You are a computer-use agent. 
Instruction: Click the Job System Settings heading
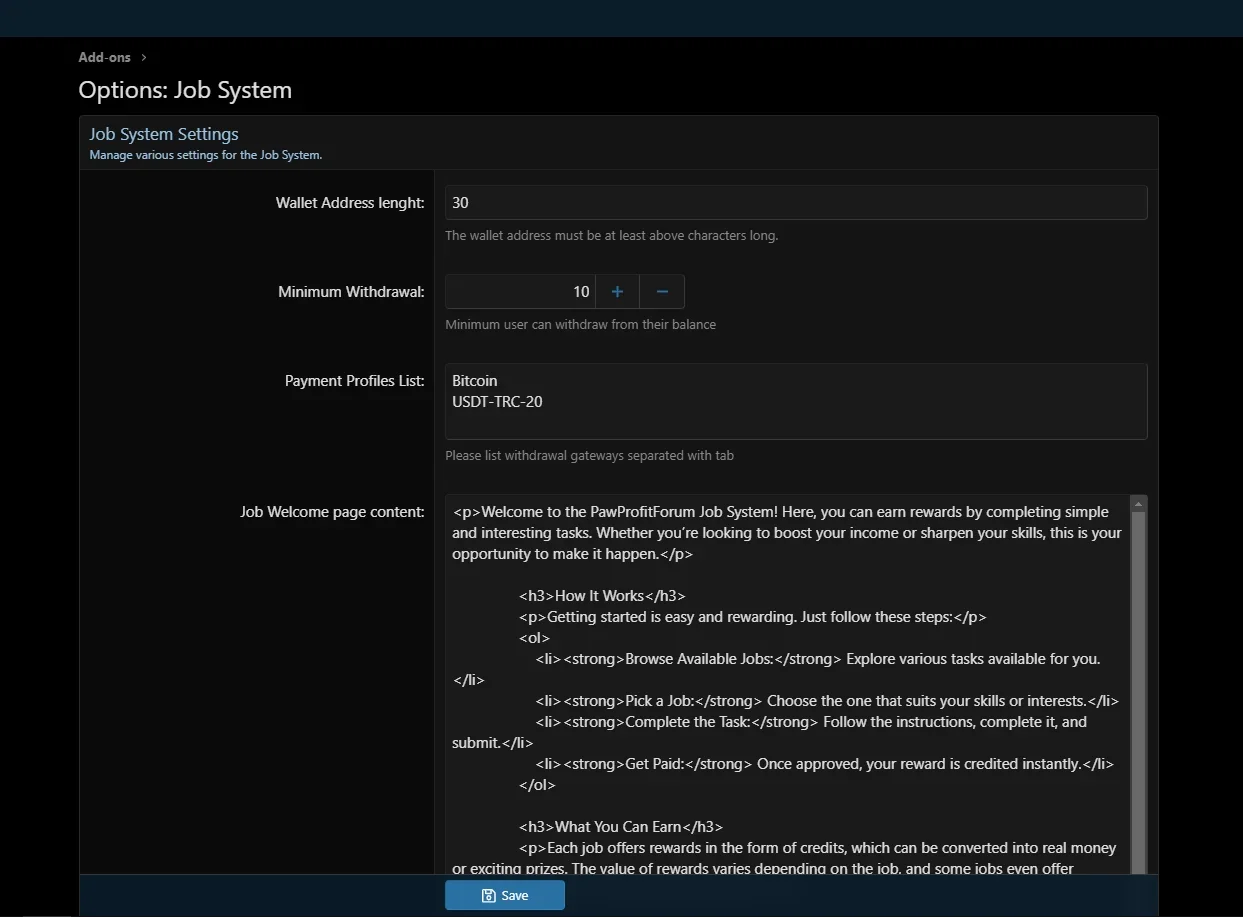(x=164, y=134)
